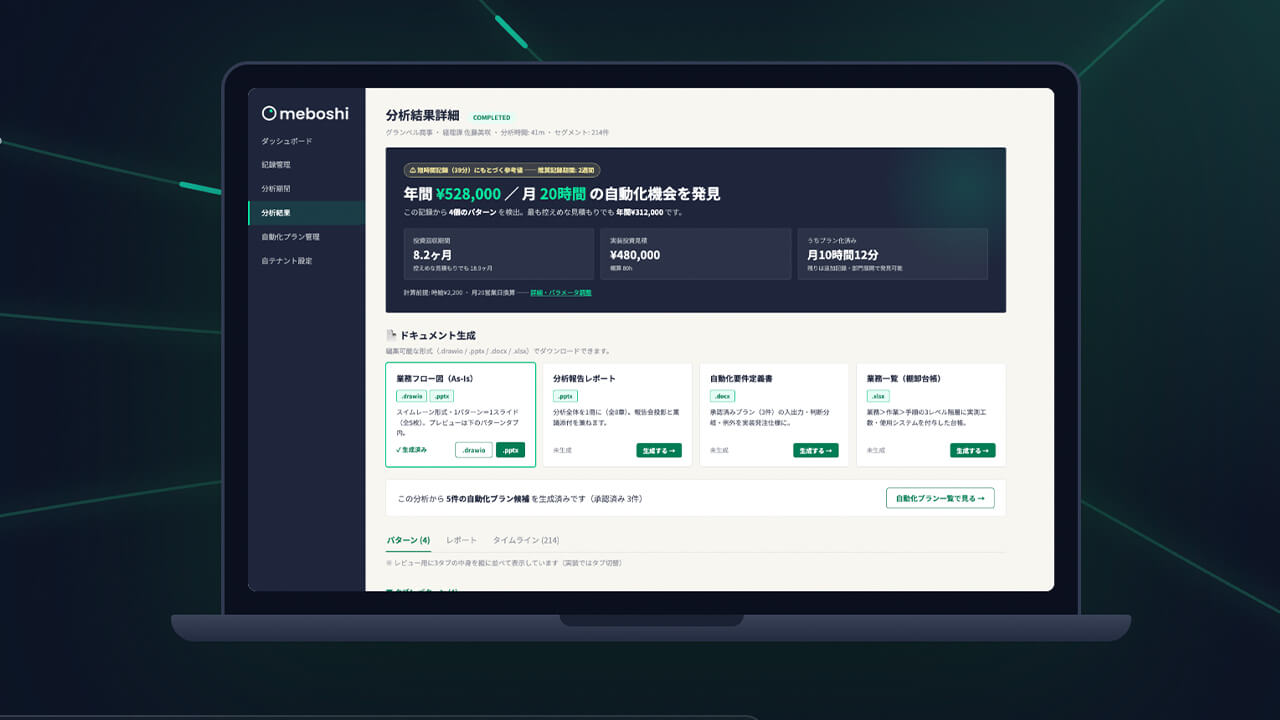Viewport: 1280px width, 720px height.
Task: Click the ¥528,000 annual savings figure
Action: click(x=468, y=194)
